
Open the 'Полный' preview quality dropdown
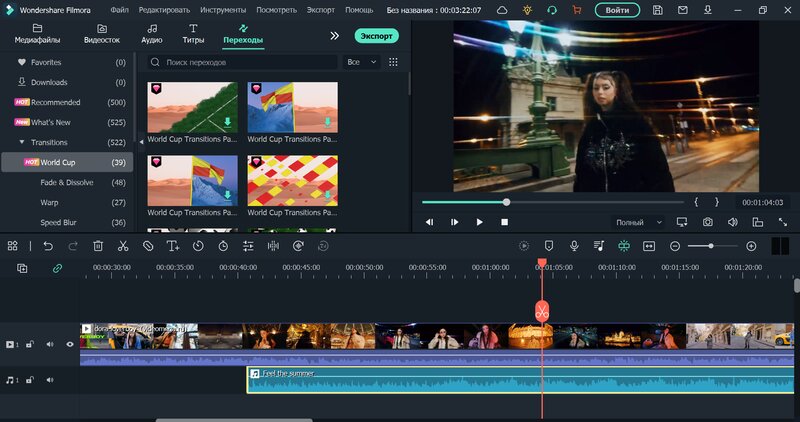[639, 222]
